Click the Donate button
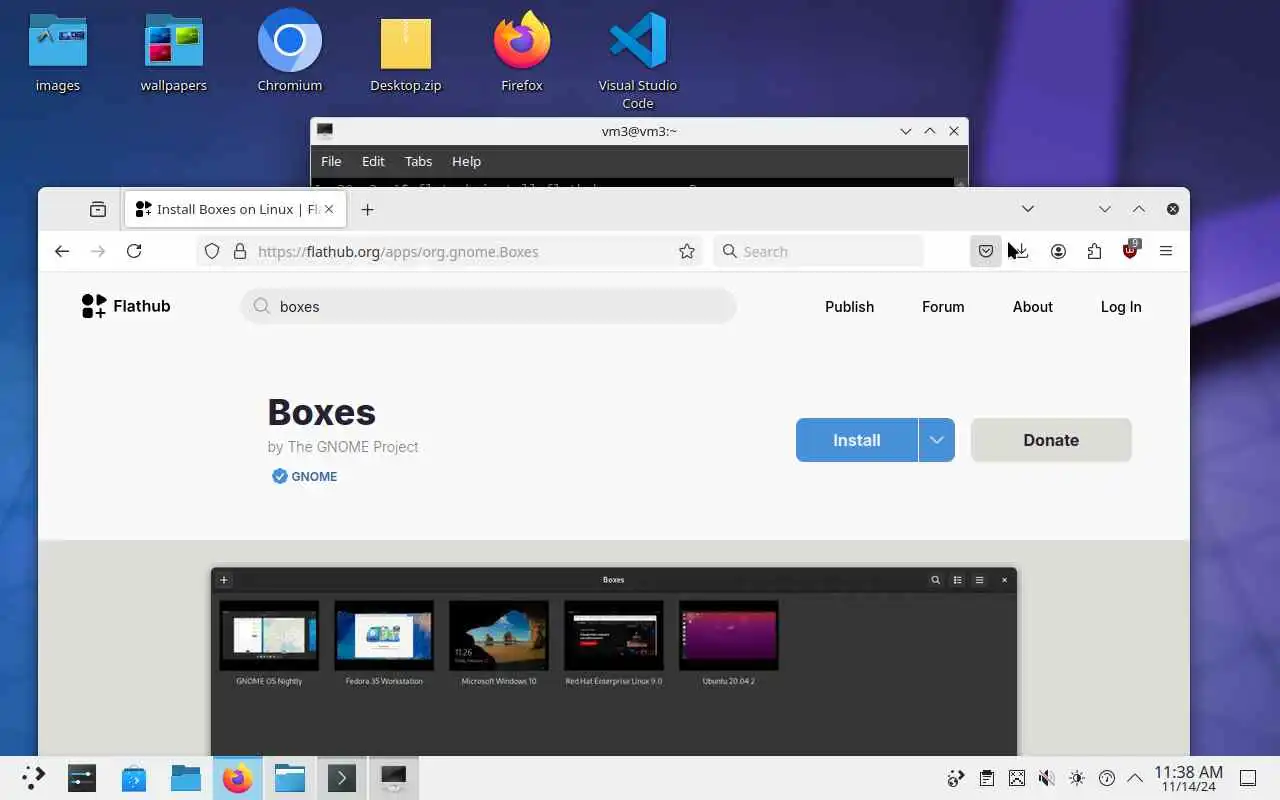This screenshot has width=1280, height=800. 1051,440
